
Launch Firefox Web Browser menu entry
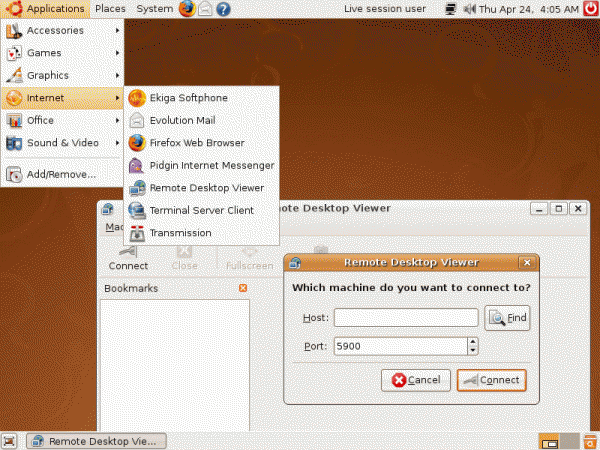point(201,143)
